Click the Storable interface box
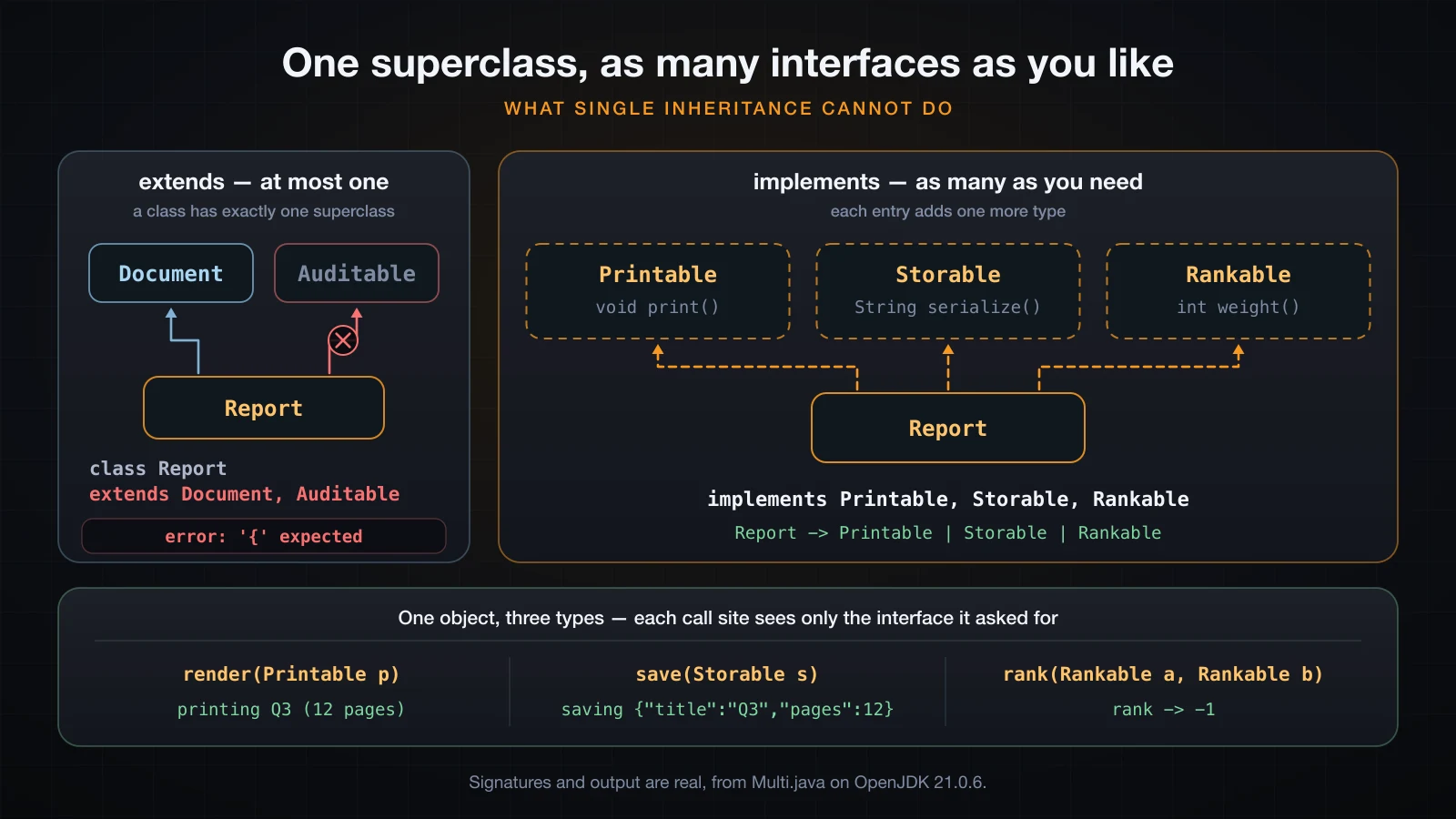The width and height of the screenshot is (1456, 819). tap(948, 291)
